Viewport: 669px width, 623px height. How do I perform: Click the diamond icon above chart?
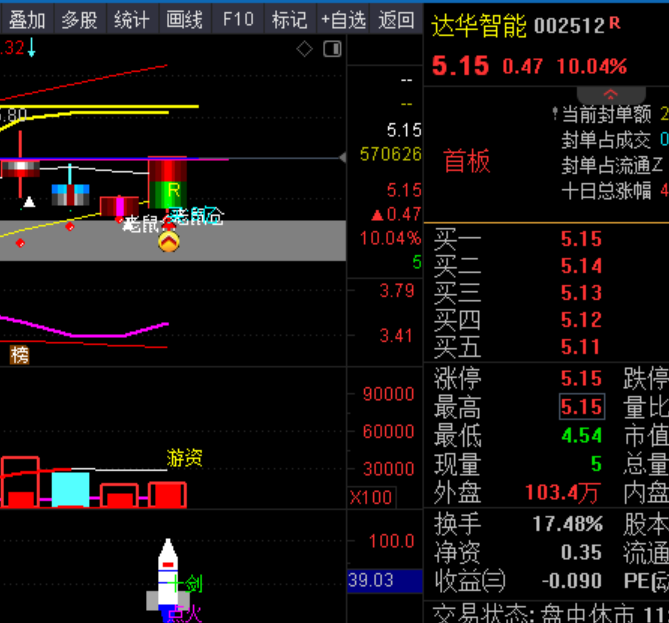tap(305, 49)
